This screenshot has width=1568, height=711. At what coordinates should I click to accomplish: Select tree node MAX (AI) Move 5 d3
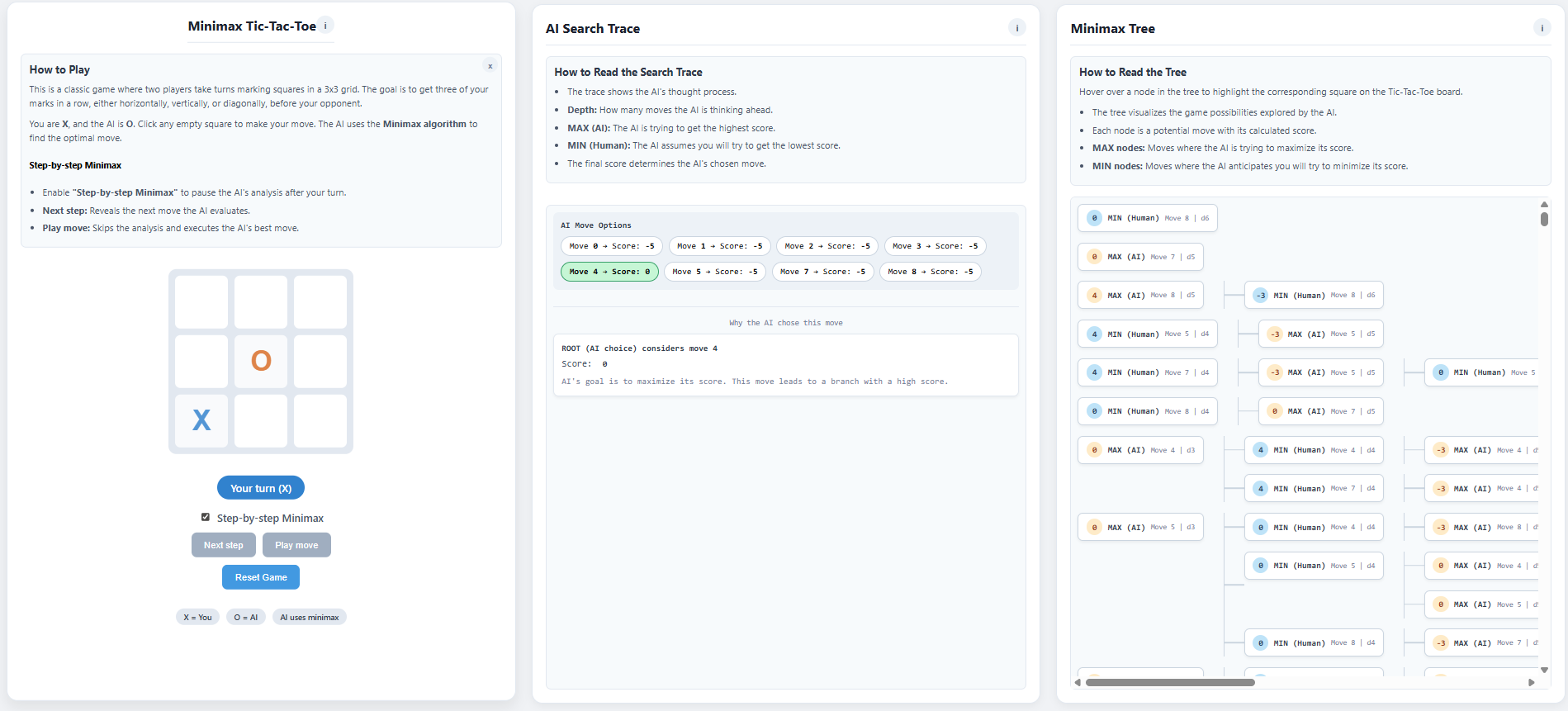(x=1140, y=527)
